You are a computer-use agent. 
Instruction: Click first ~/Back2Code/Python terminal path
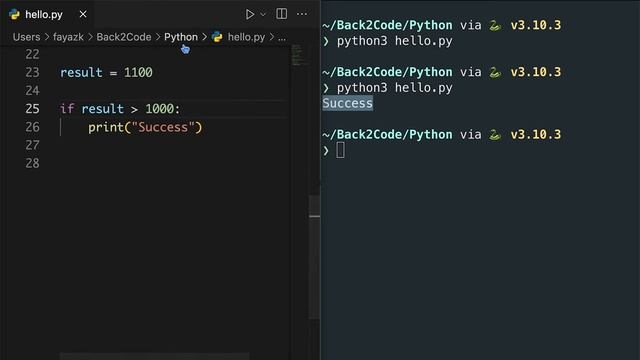(387, 25)
